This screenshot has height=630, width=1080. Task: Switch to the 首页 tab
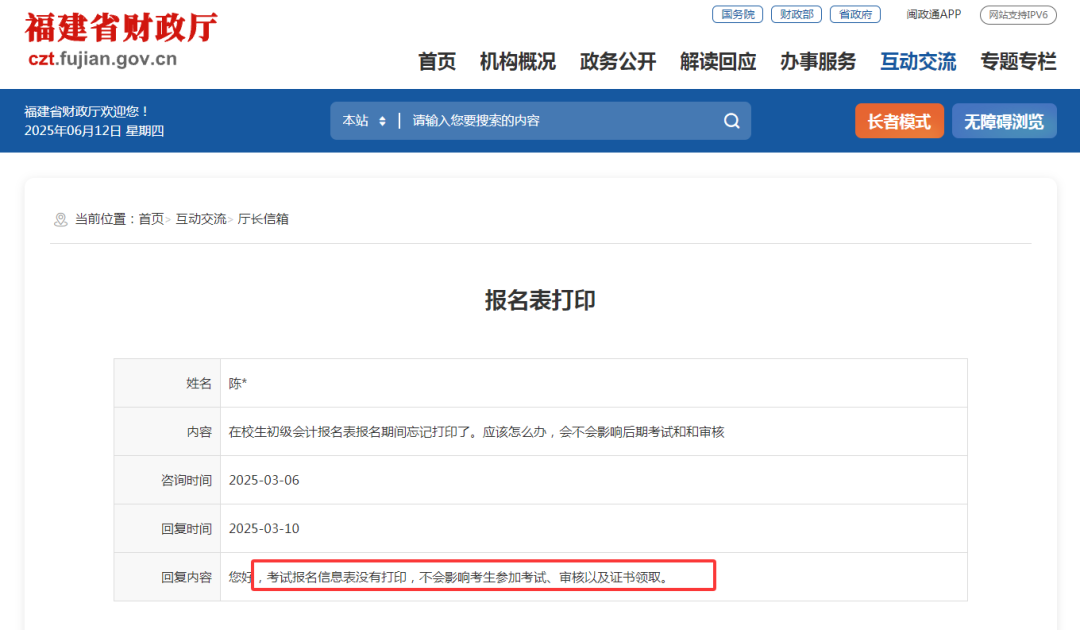[439, 62]
